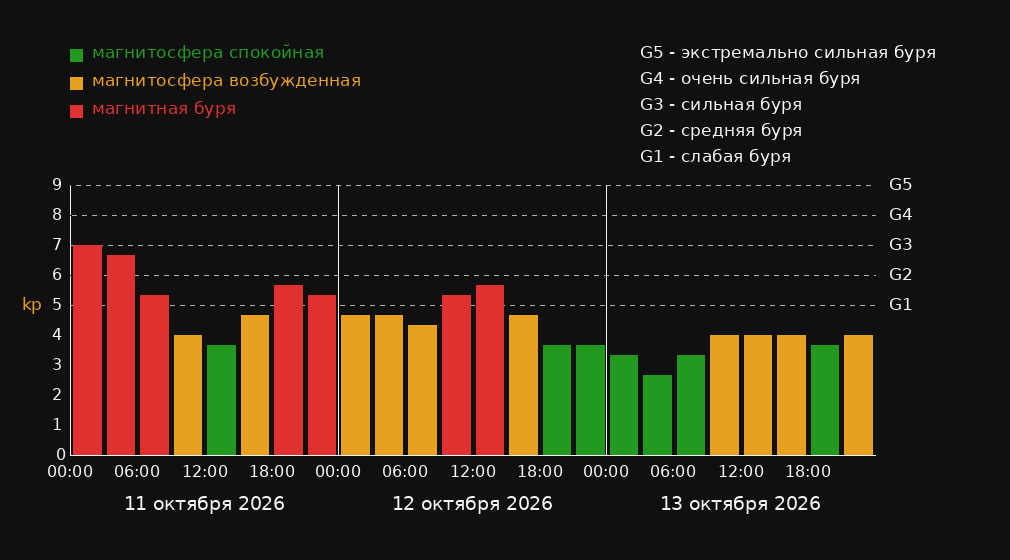Click 'G1 - слабая буря' description text
The width and height of the screenshot is (1010, 560).
[x=715, y=157]
